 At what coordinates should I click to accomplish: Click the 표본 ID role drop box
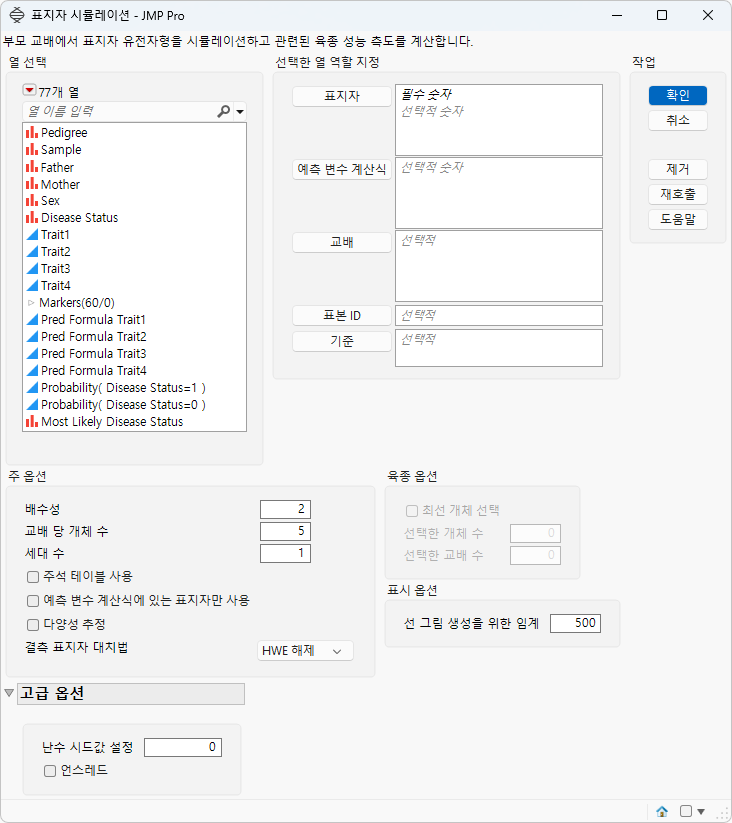498,315
